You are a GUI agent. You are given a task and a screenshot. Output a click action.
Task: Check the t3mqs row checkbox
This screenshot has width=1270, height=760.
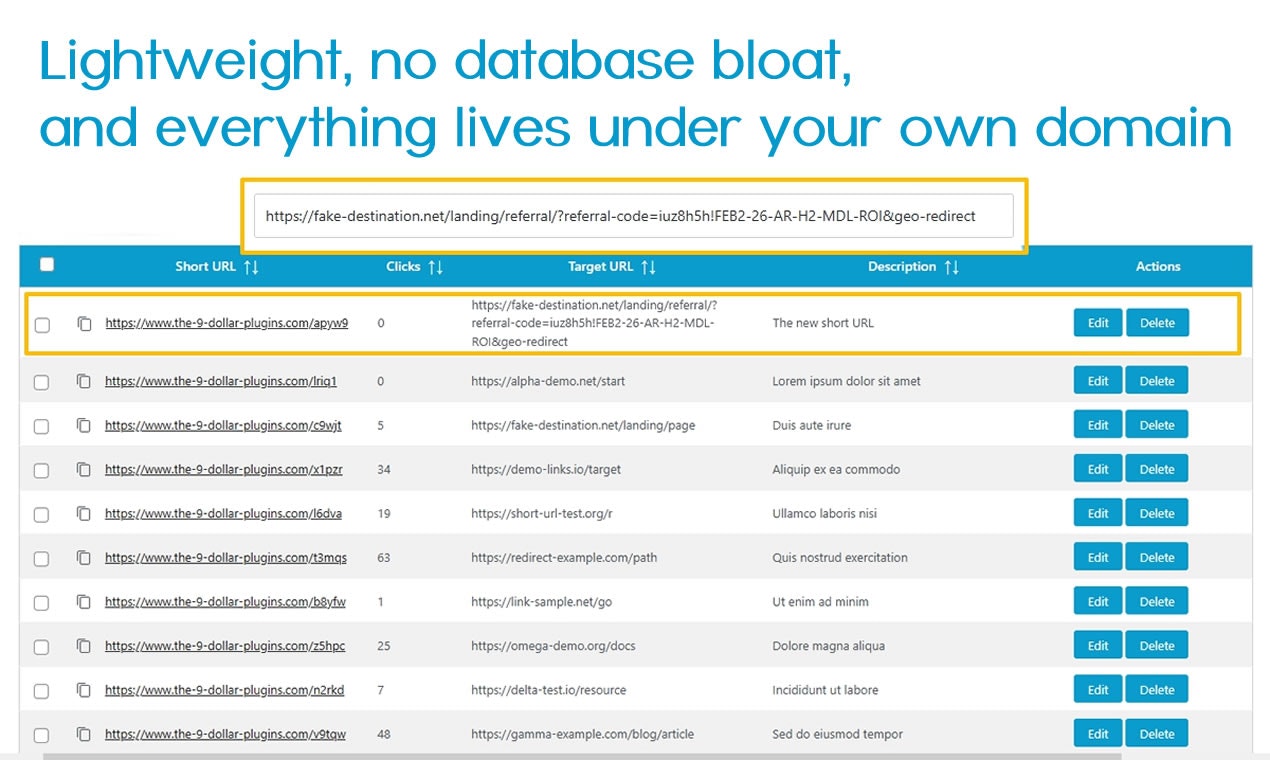tap(42, 559)
